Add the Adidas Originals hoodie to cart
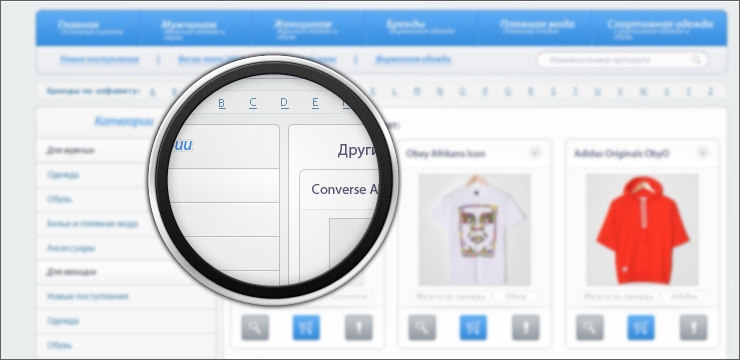Image resolution: width=740 pixels, height=360 pixels. (x=641, y=327)
